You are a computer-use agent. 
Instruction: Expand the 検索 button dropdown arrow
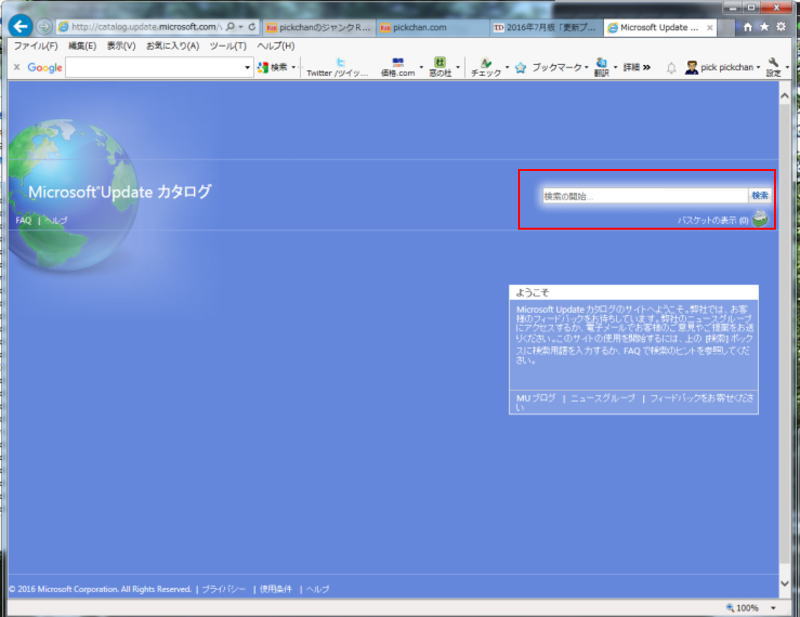[x=293, y=67]
